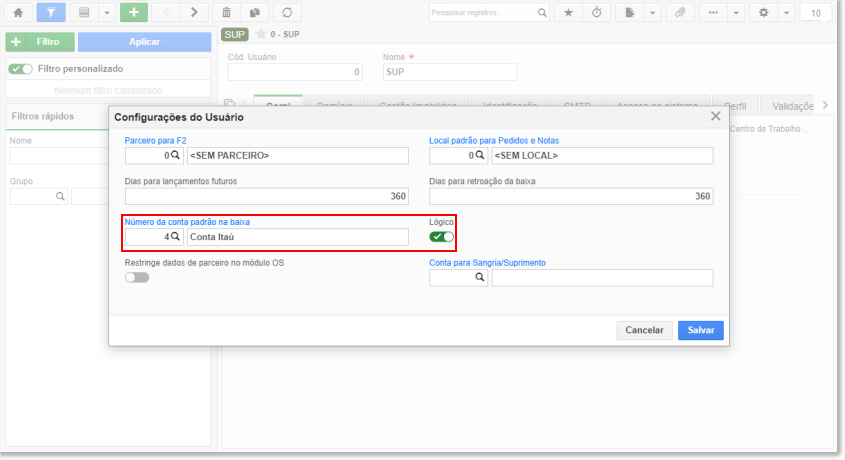Click the Número da conta padrão na baixa link
845x460 pixels.
[x=187, y=222]
